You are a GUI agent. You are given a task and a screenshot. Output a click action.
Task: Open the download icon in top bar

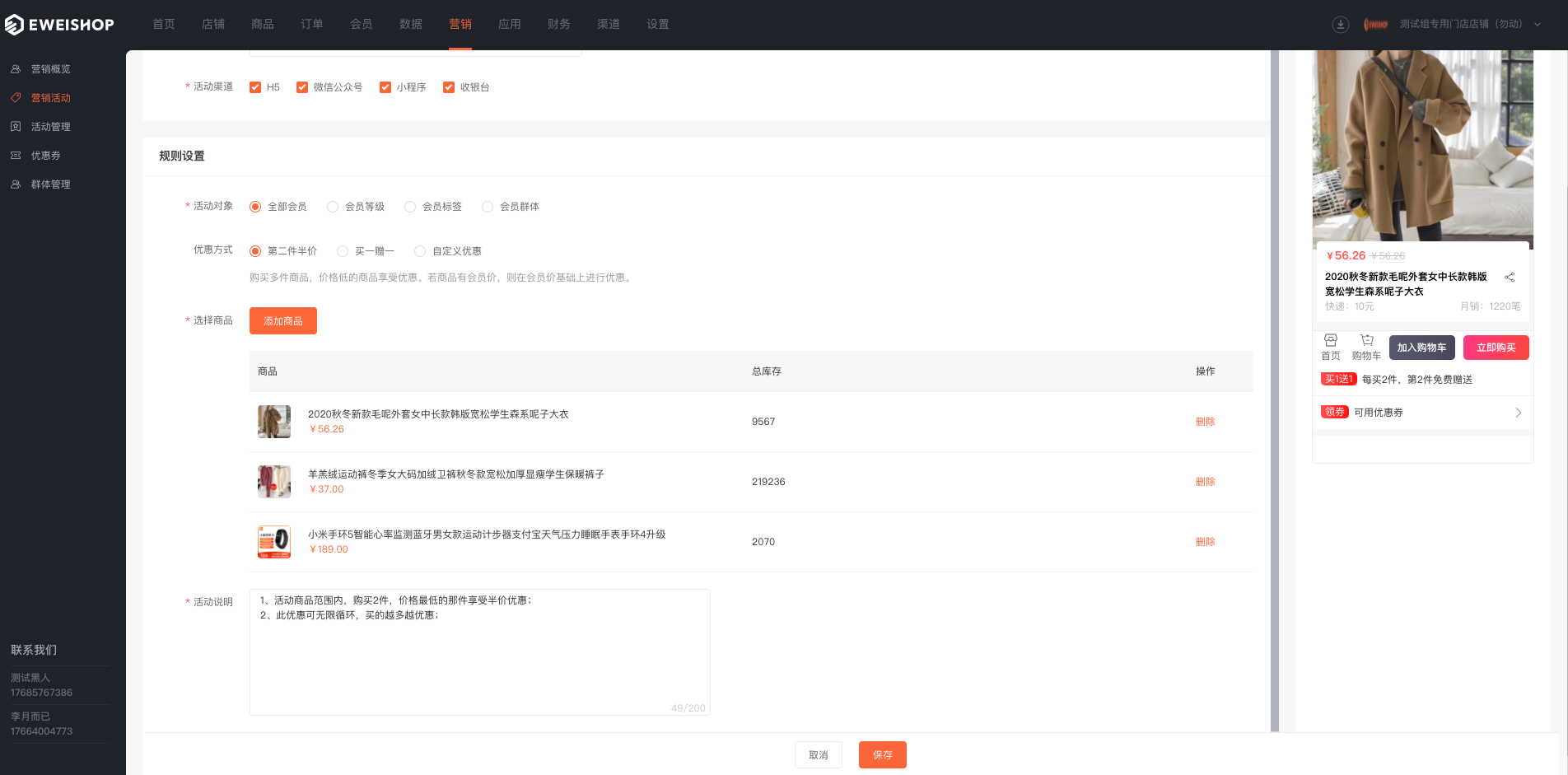1341,25
